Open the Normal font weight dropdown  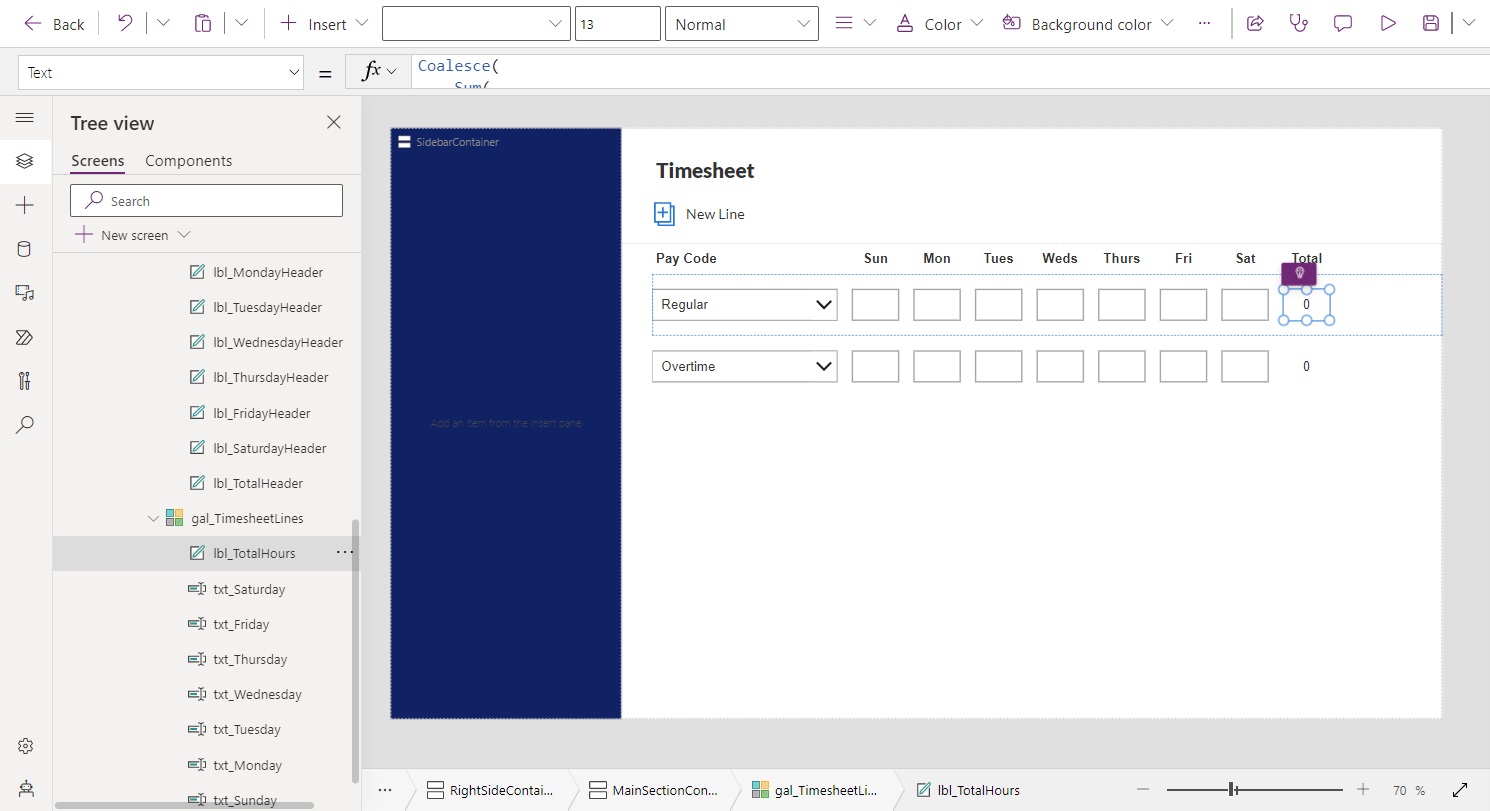[x=741, y=24]
